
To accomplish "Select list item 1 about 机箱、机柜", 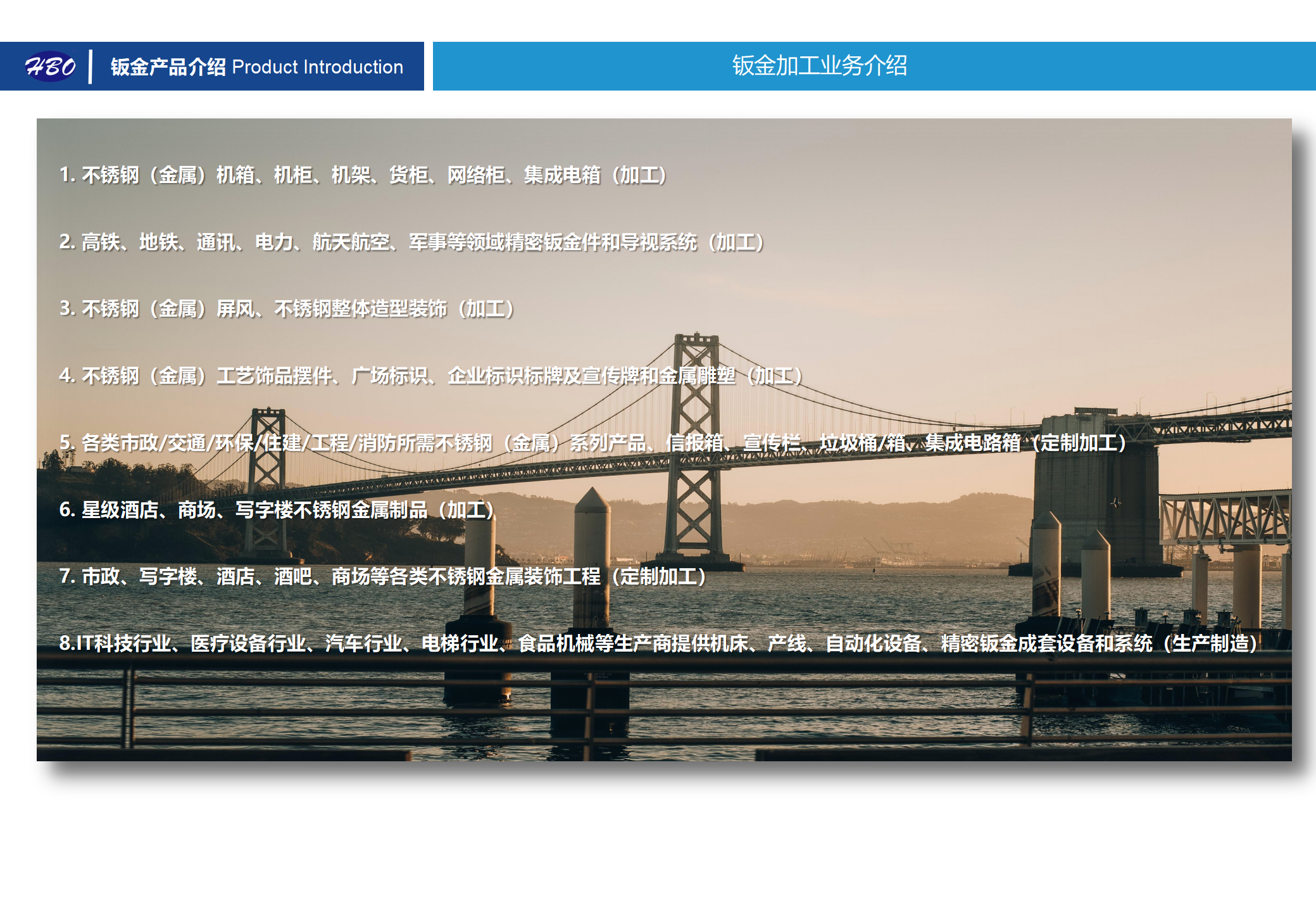I will click(x=362, y=175).
